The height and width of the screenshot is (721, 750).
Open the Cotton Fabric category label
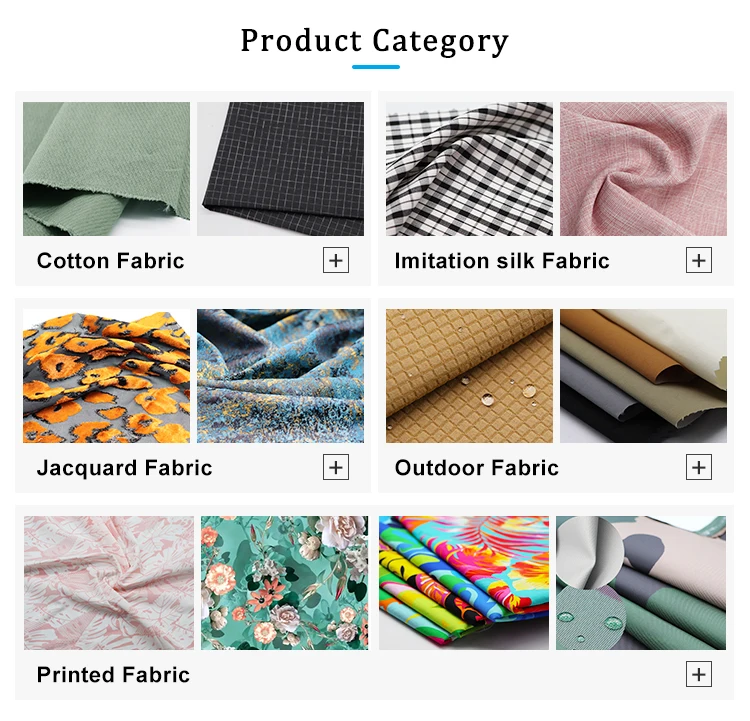[110, 261]
